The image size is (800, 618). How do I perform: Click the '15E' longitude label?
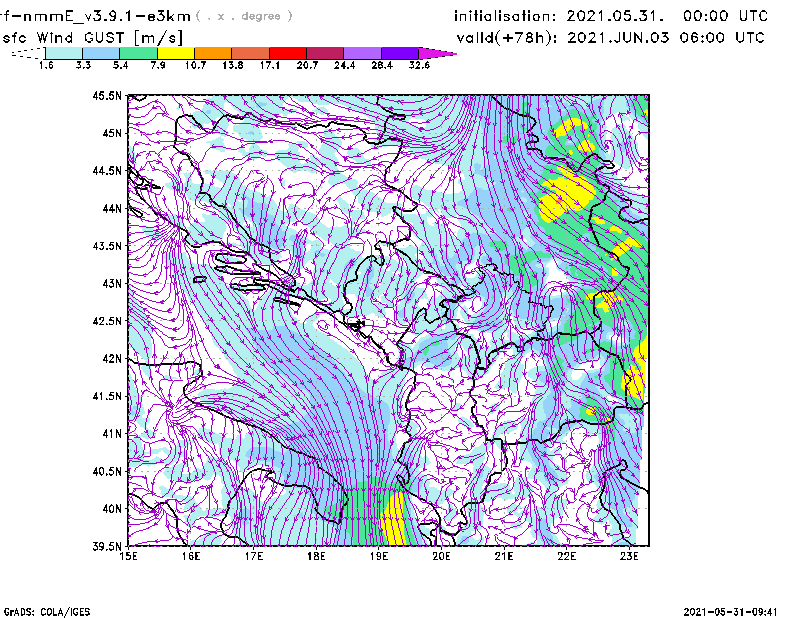[x=128, y=556]
